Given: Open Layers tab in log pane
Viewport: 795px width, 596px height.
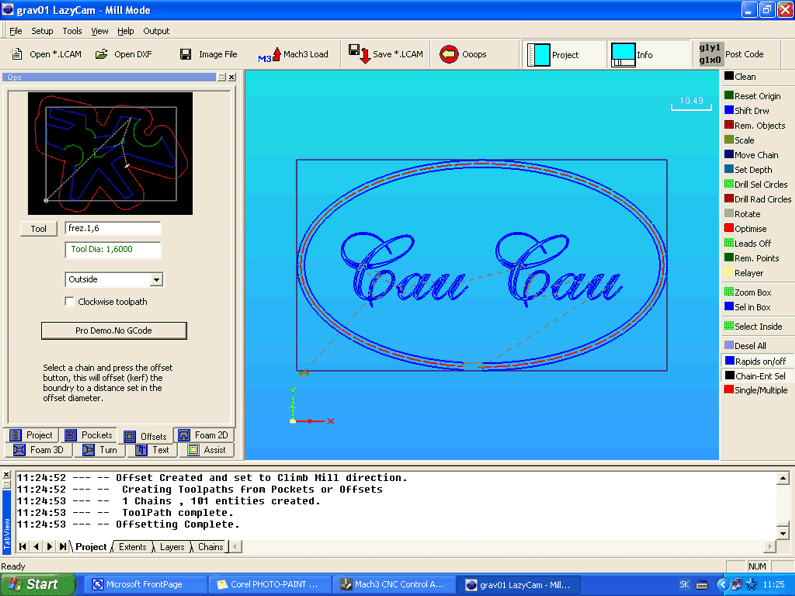Looking at the screenshot, I should [172, 547].
